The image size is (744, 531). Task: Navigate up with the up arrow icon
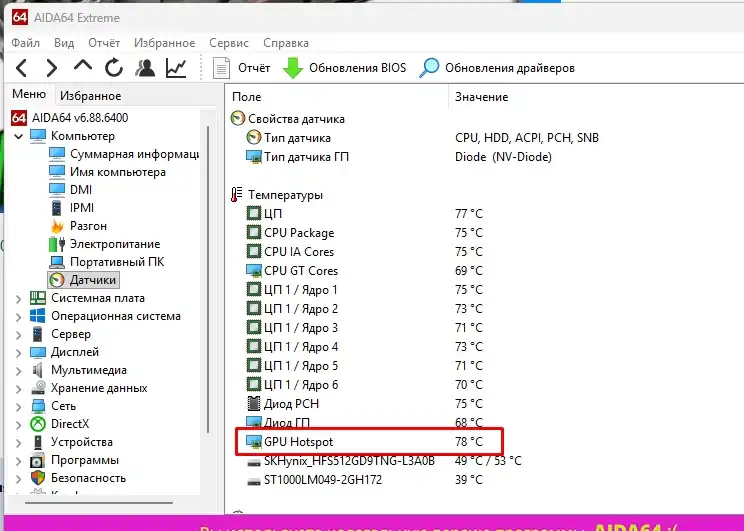[x=83, y=66]
